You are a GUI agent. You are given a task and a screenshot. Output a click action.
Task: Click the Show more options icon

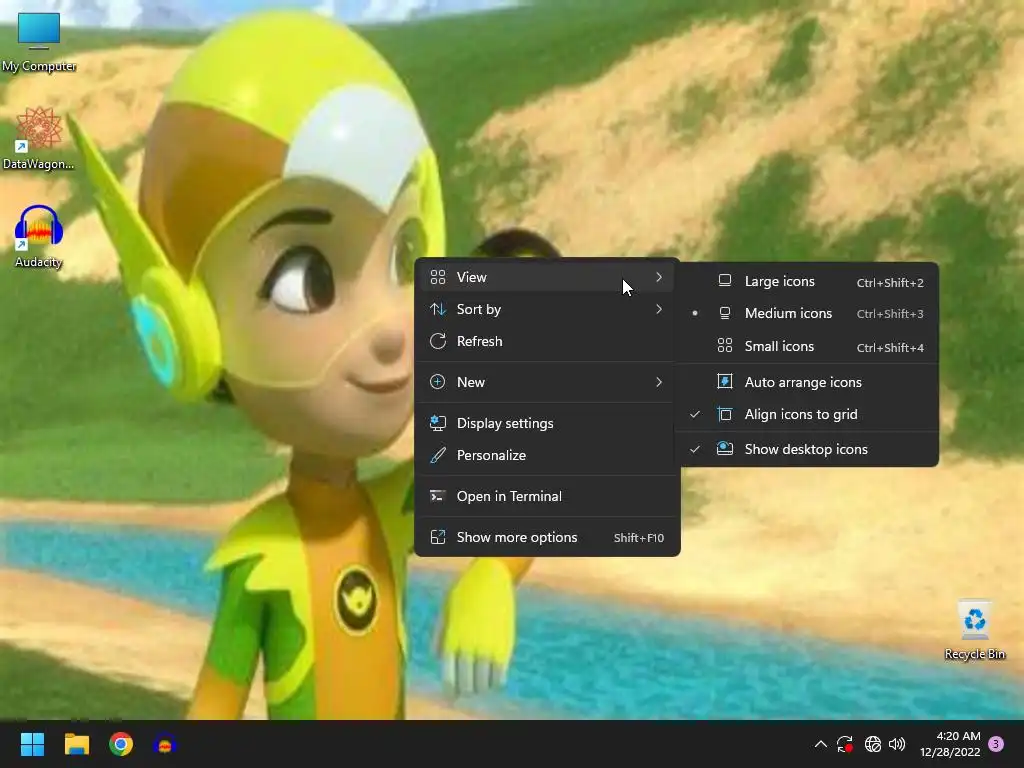438,537
